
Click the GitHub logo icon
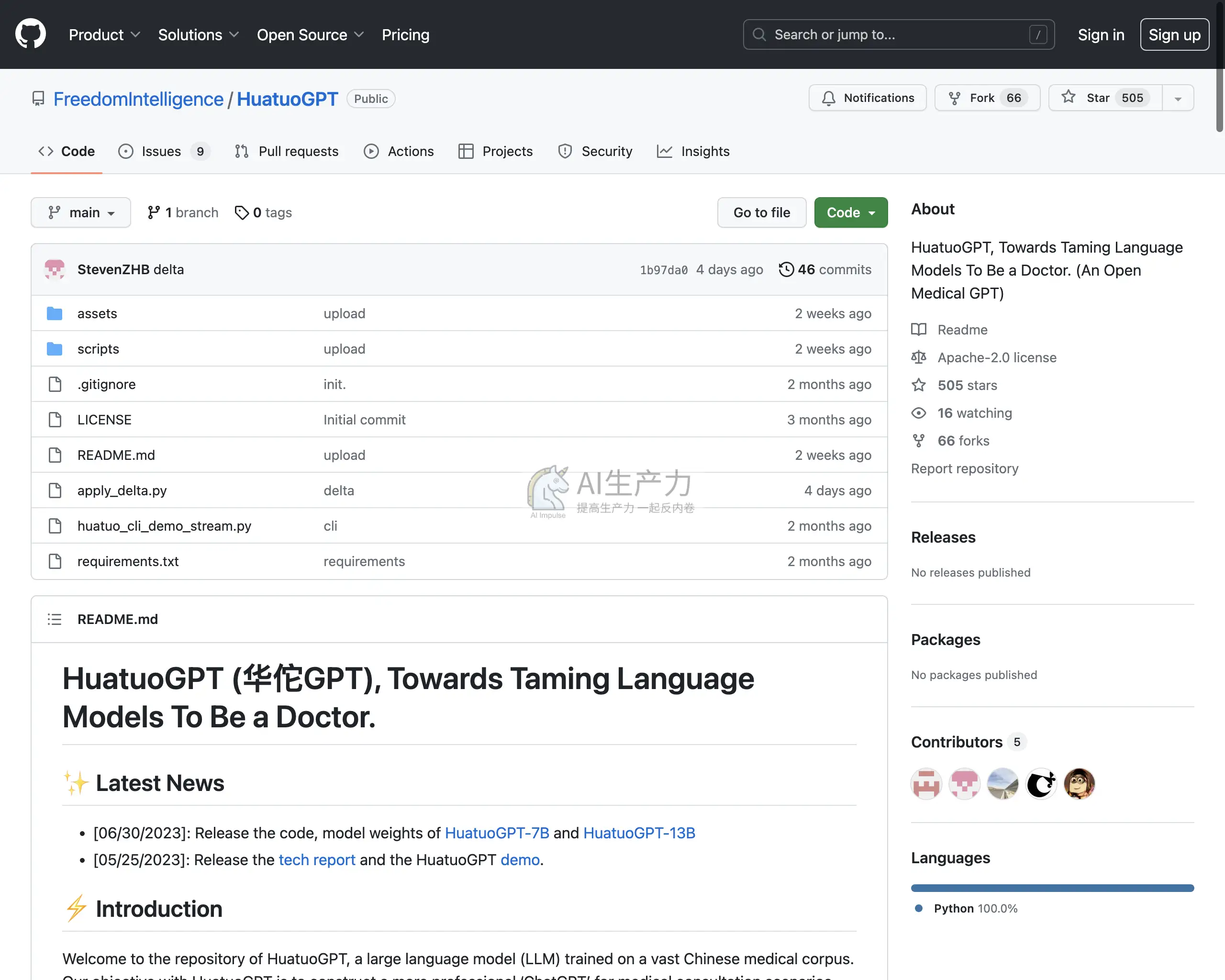point(31,34)
